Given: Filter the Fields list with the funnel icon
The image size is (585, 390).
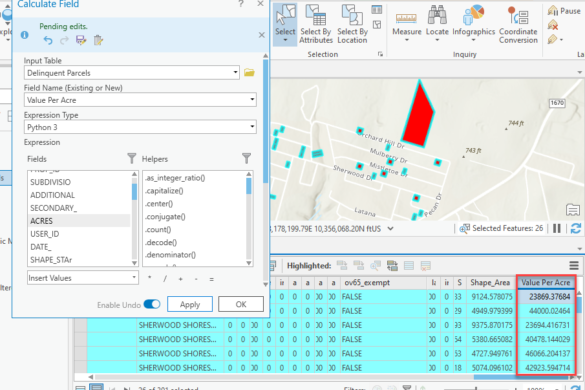Looking at the screenshot, I should (x=131, y=158).
